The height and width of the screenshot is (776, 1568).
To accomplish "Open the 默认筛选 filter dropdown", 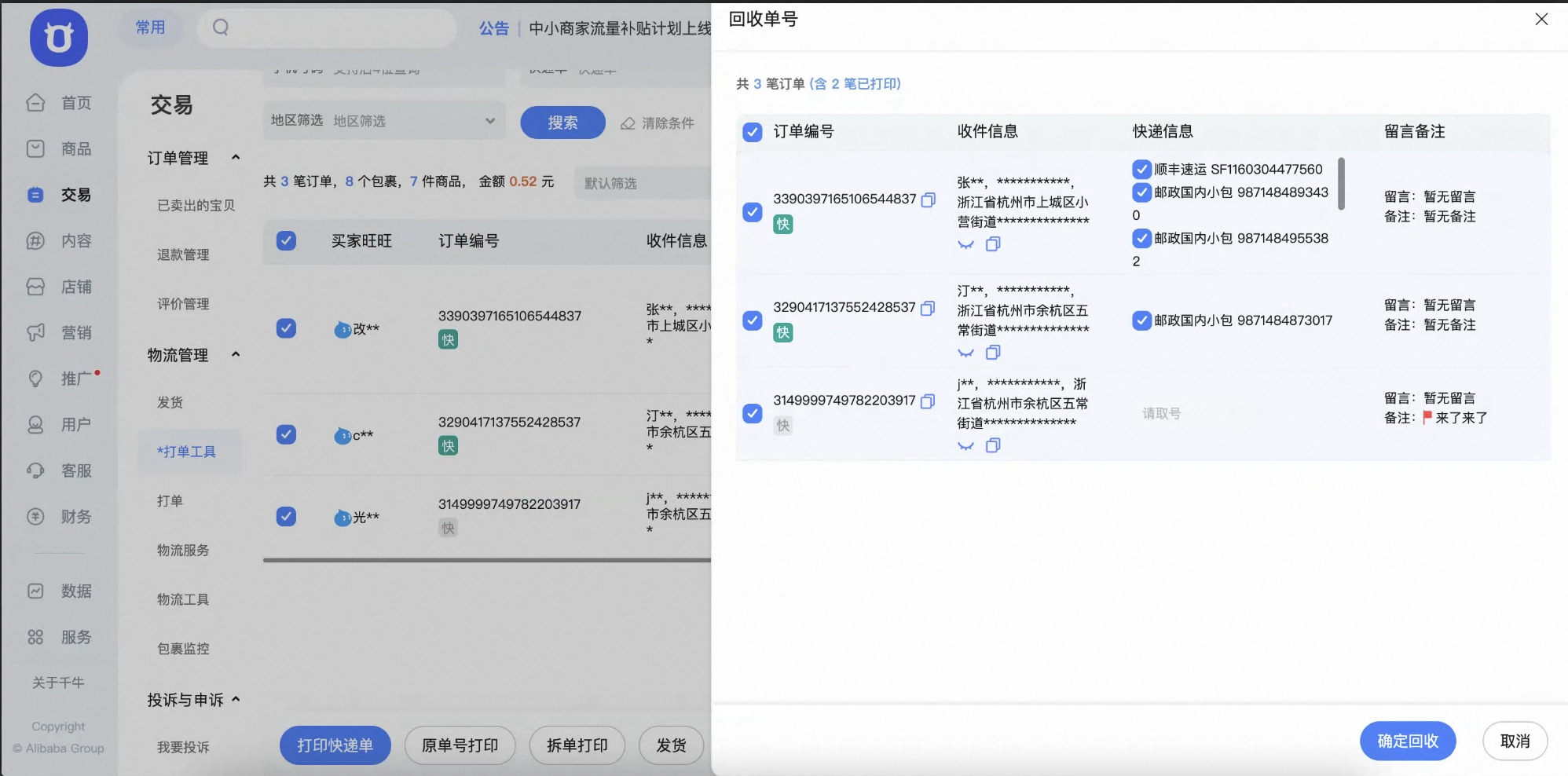I will [x=643, y=183].
